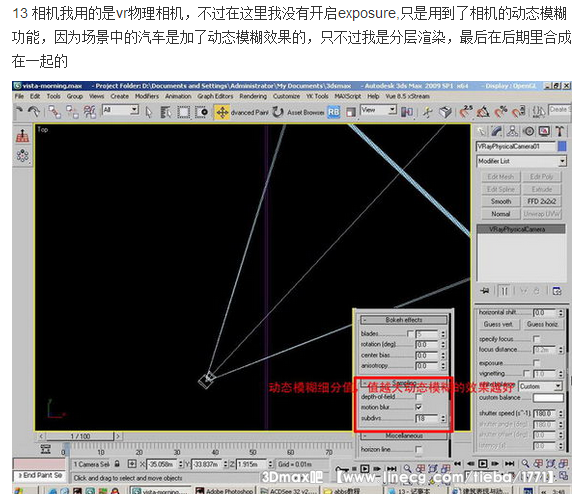Collapse the Bokeh effects rollout

point(403,320)
